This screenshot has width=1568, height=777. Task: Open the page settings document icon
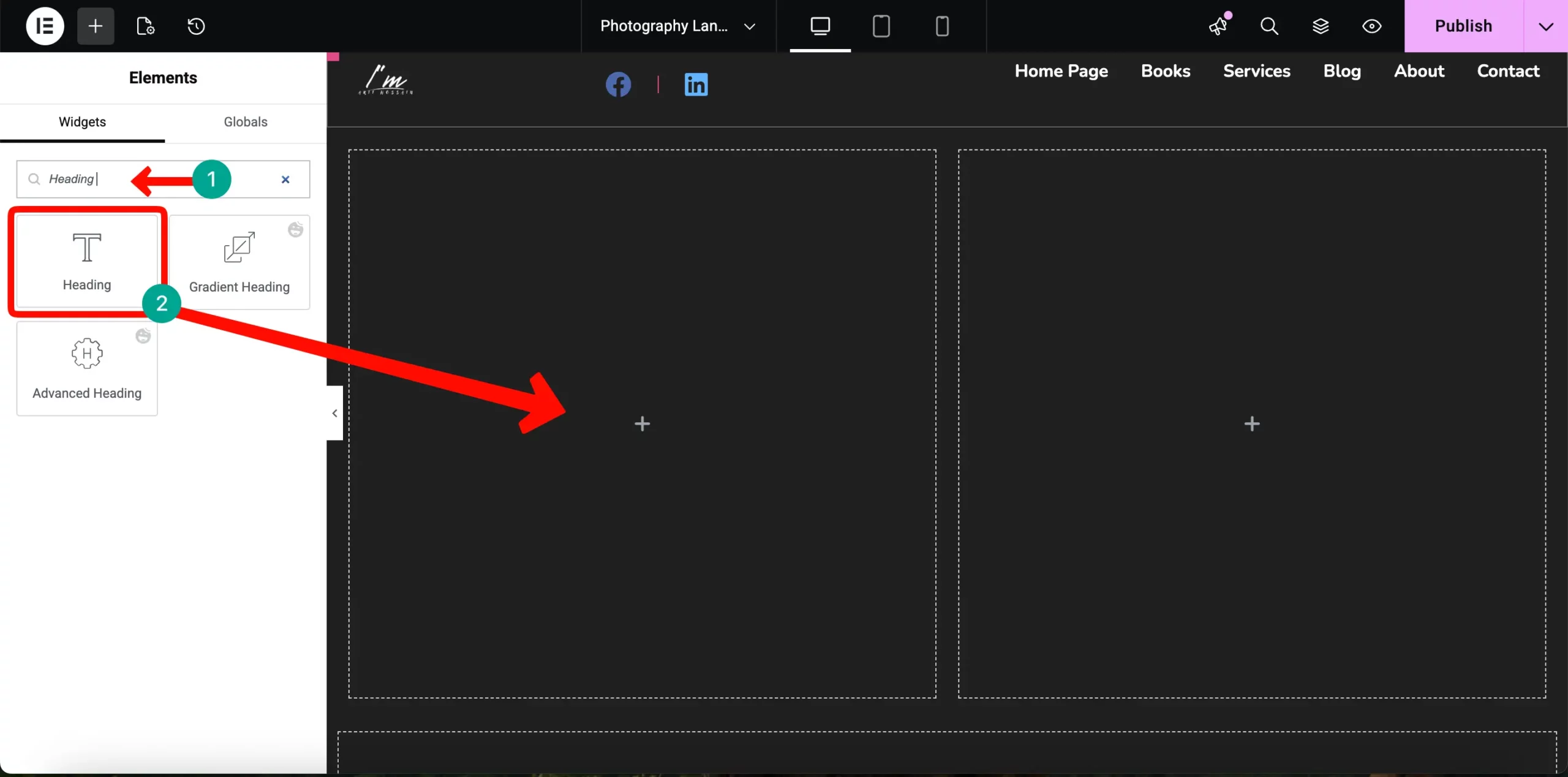tap(145, 26)
